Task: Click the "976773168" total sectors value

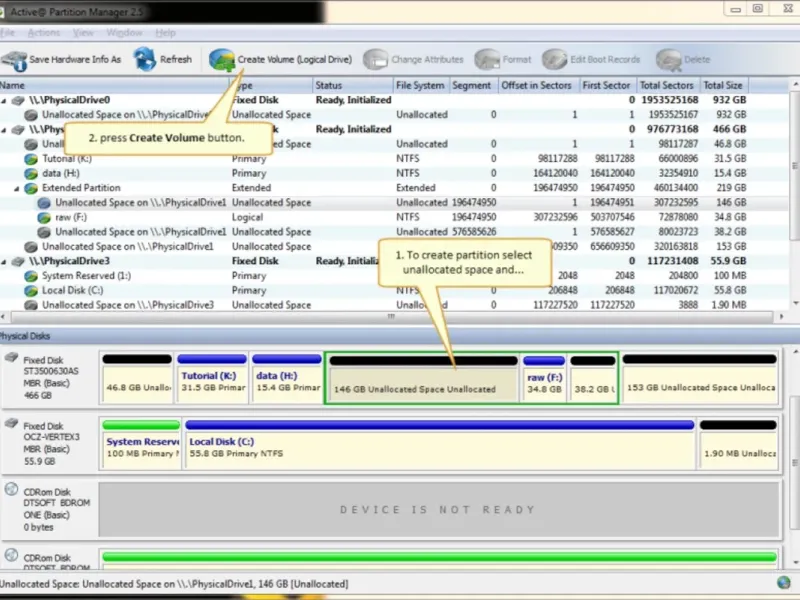Action: (x=672, y=130)
